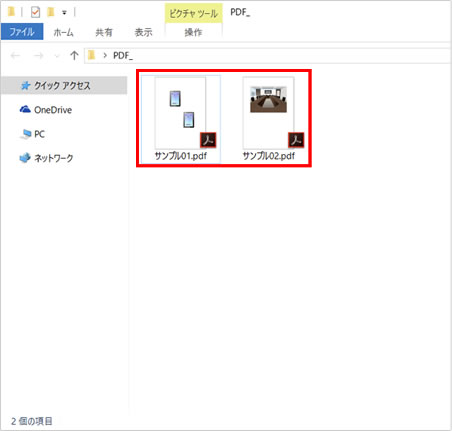Viewport: 452px width, 431px height.
Task: Click the Network icon in sidebar
Action: click(25, 158)
